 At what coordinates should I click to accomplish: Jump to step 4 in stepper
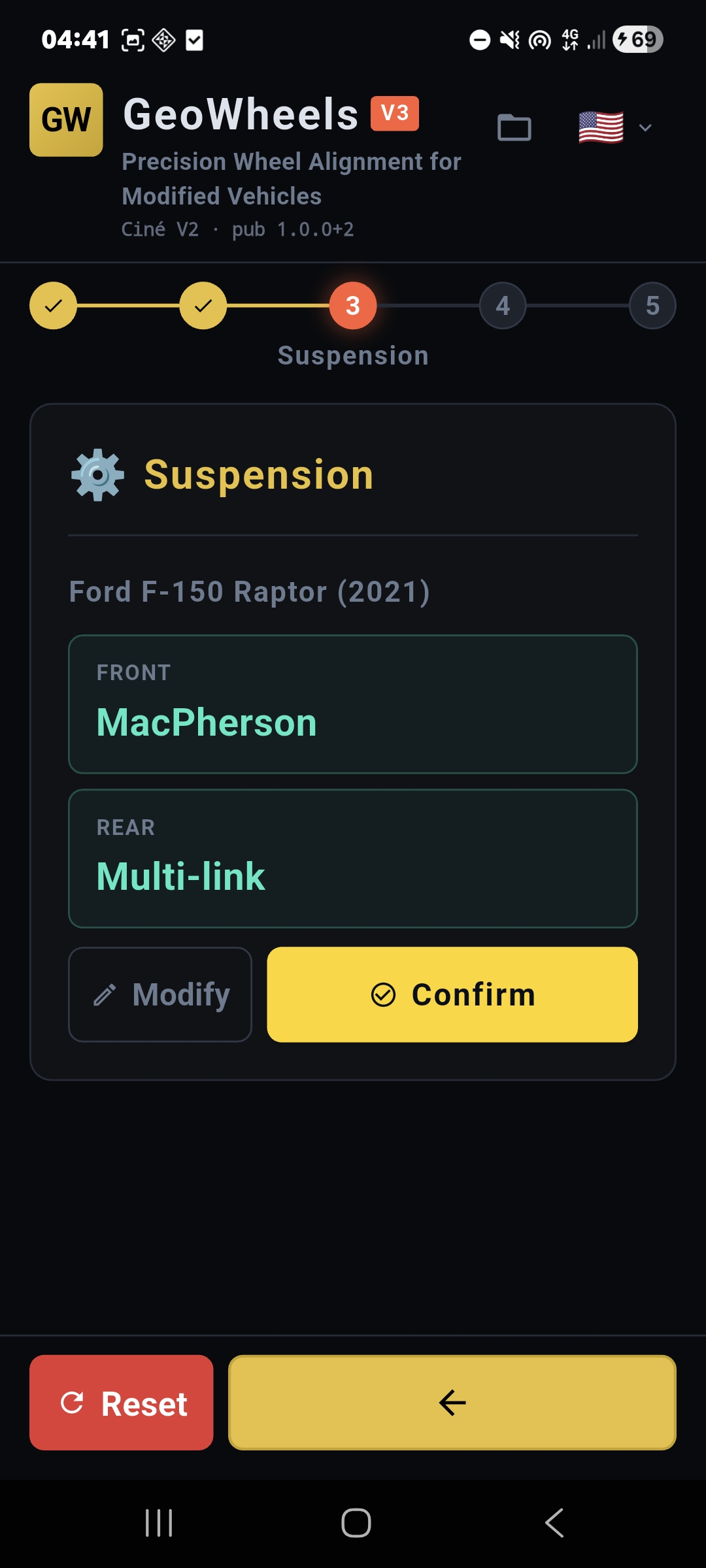tap(503, 306)
